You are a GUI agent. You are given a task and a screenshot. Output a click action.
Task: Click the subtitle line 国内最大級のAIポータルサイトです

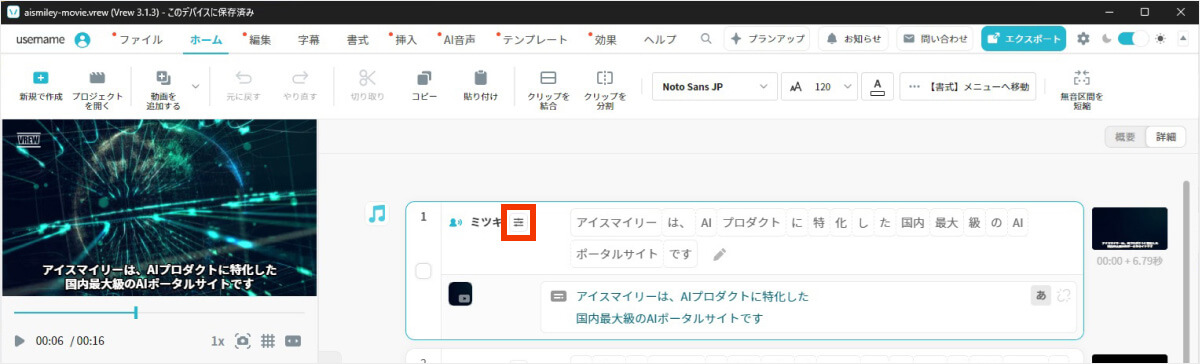669,318
